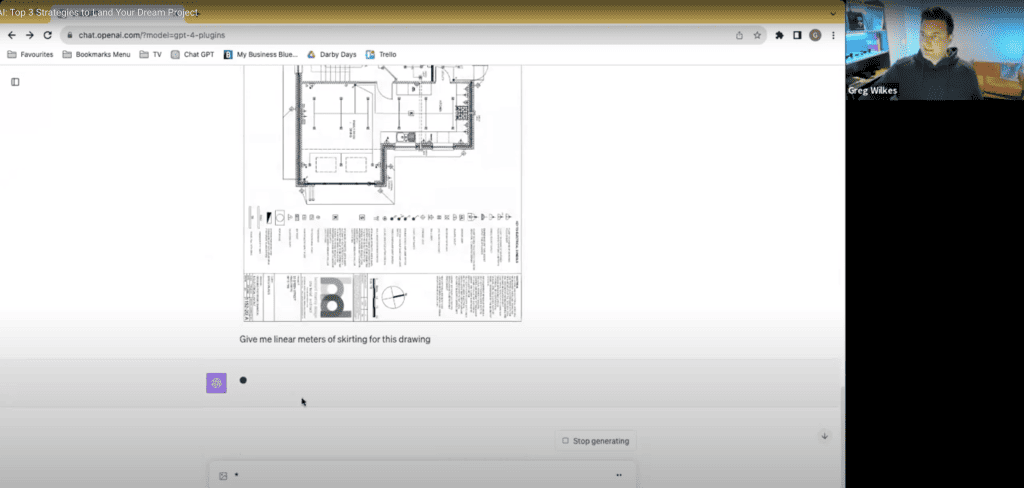Click the Stop generating button
This screenshot has height=488, width=1024.
596,441
